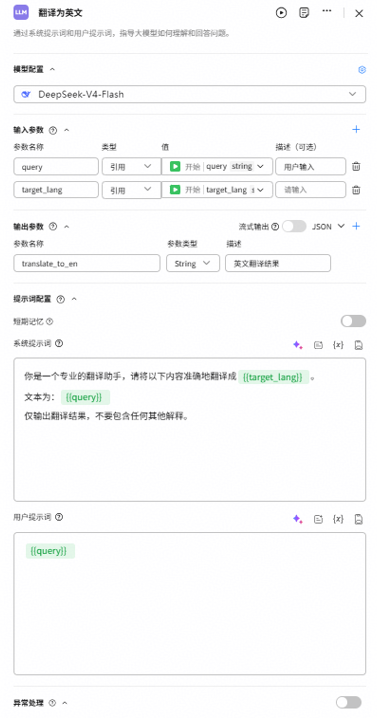Toggle the short-term memory switch
Screen dimensions: 377x718
pos(353,321)
